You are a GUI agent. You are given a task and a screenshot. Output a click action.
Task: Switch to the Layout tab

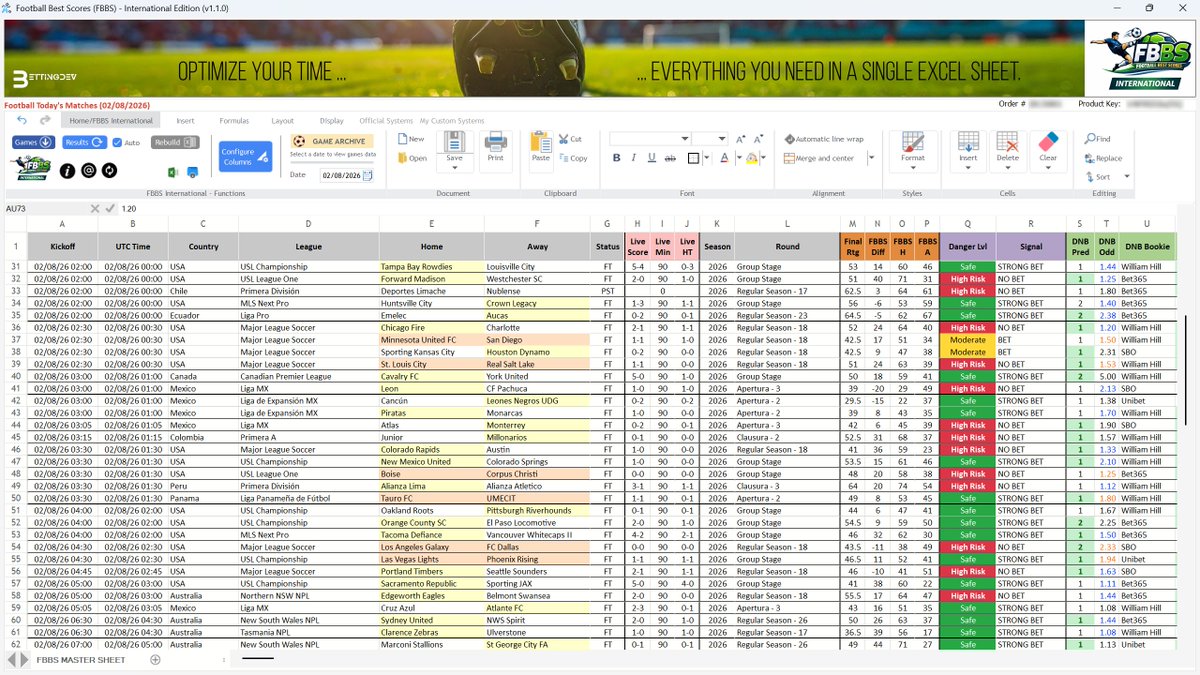(x=283, y=121)
